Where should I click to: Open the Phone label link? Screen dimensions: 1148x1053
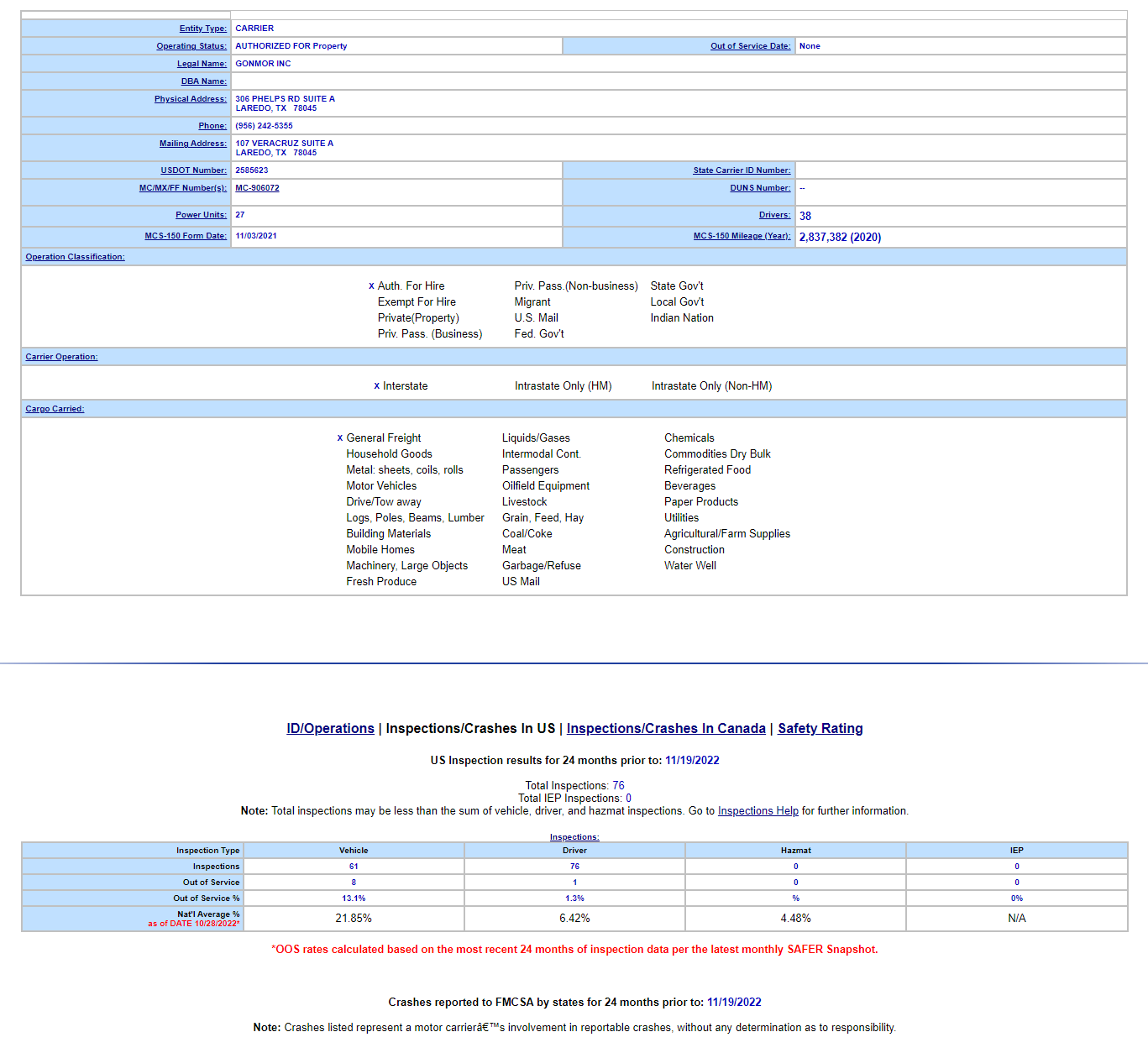(x=212, y=126)
